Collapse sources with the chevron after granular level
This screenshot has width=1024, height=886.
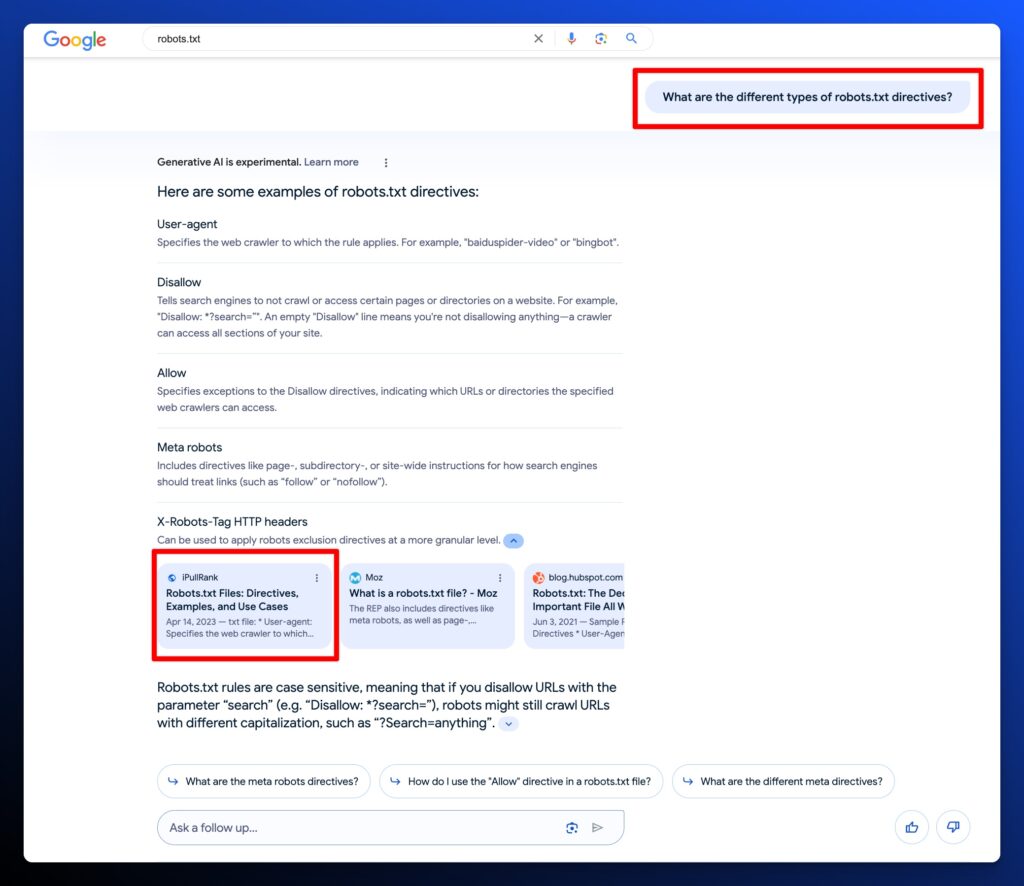click(513, 541)
